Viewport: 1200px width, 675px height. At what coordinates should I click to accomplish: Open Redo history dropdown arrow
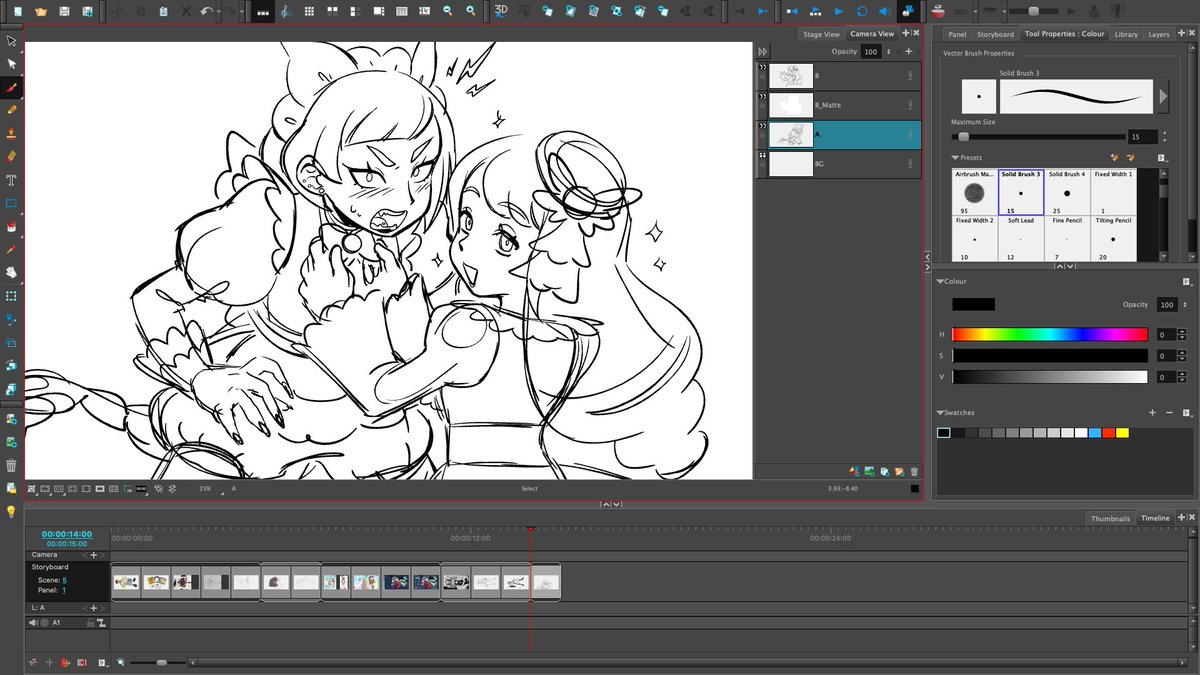coord(242,11)
